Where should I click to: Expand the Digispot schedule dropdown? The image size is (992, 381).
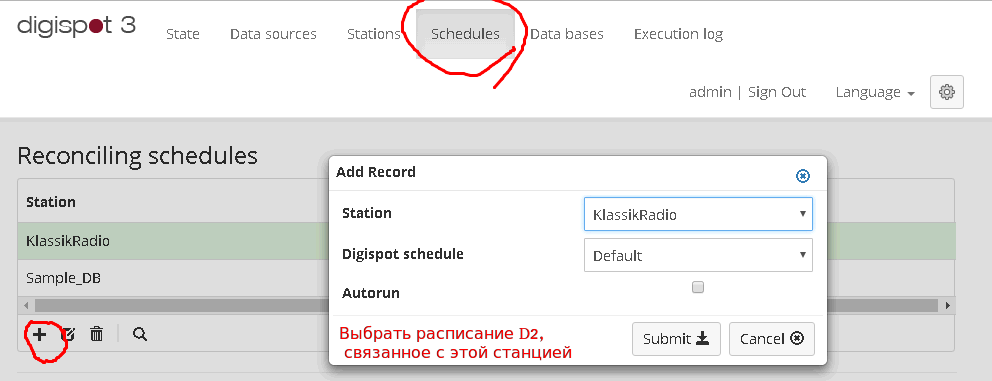coord(698,255)
